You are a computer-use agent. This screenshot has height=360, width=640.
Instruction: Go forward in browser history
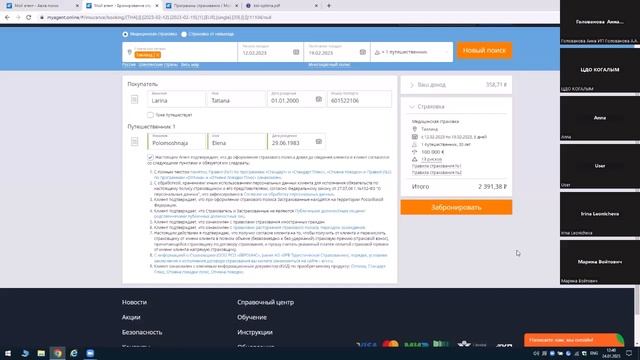click(x=18, y=18)
